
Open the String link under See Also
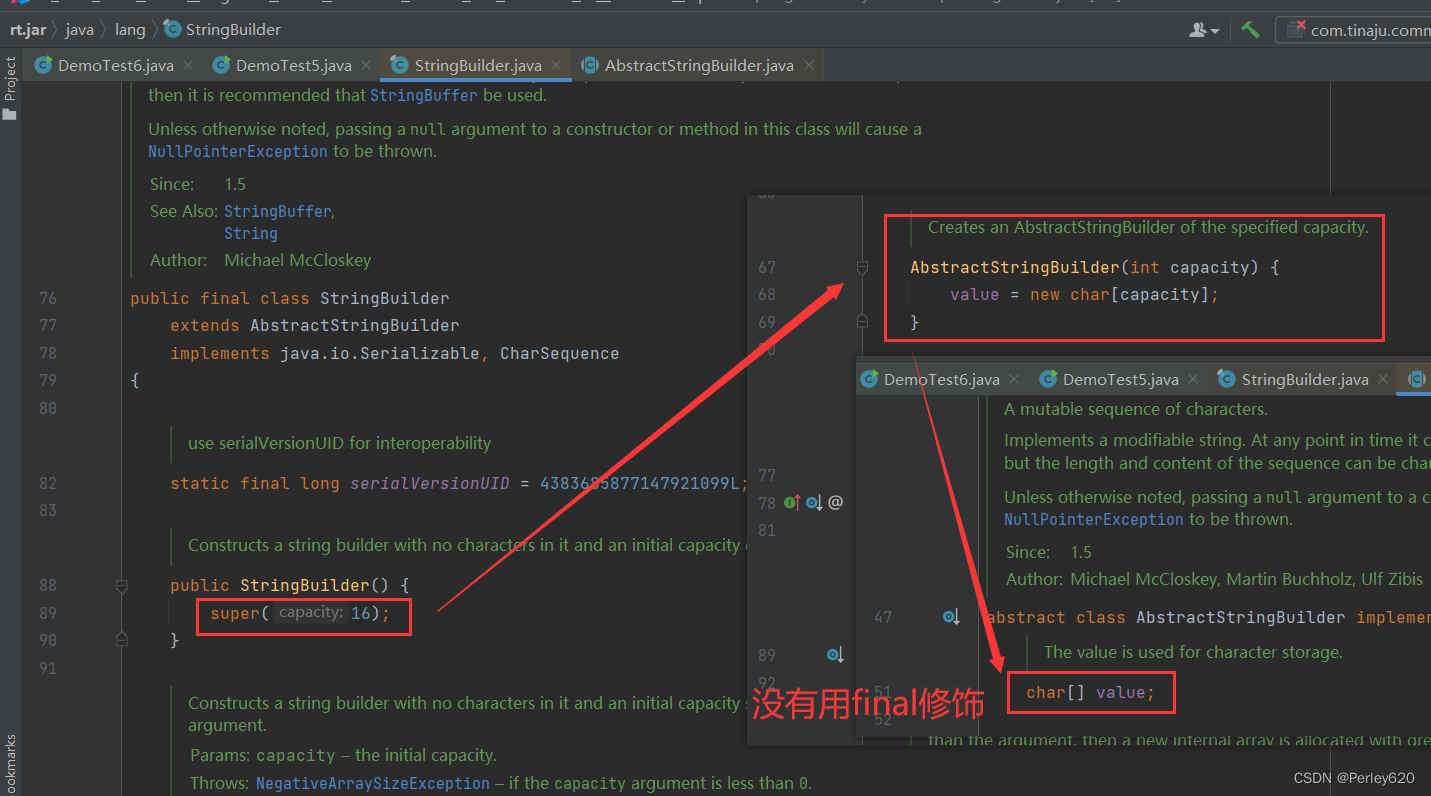click(x=251, y=234)
